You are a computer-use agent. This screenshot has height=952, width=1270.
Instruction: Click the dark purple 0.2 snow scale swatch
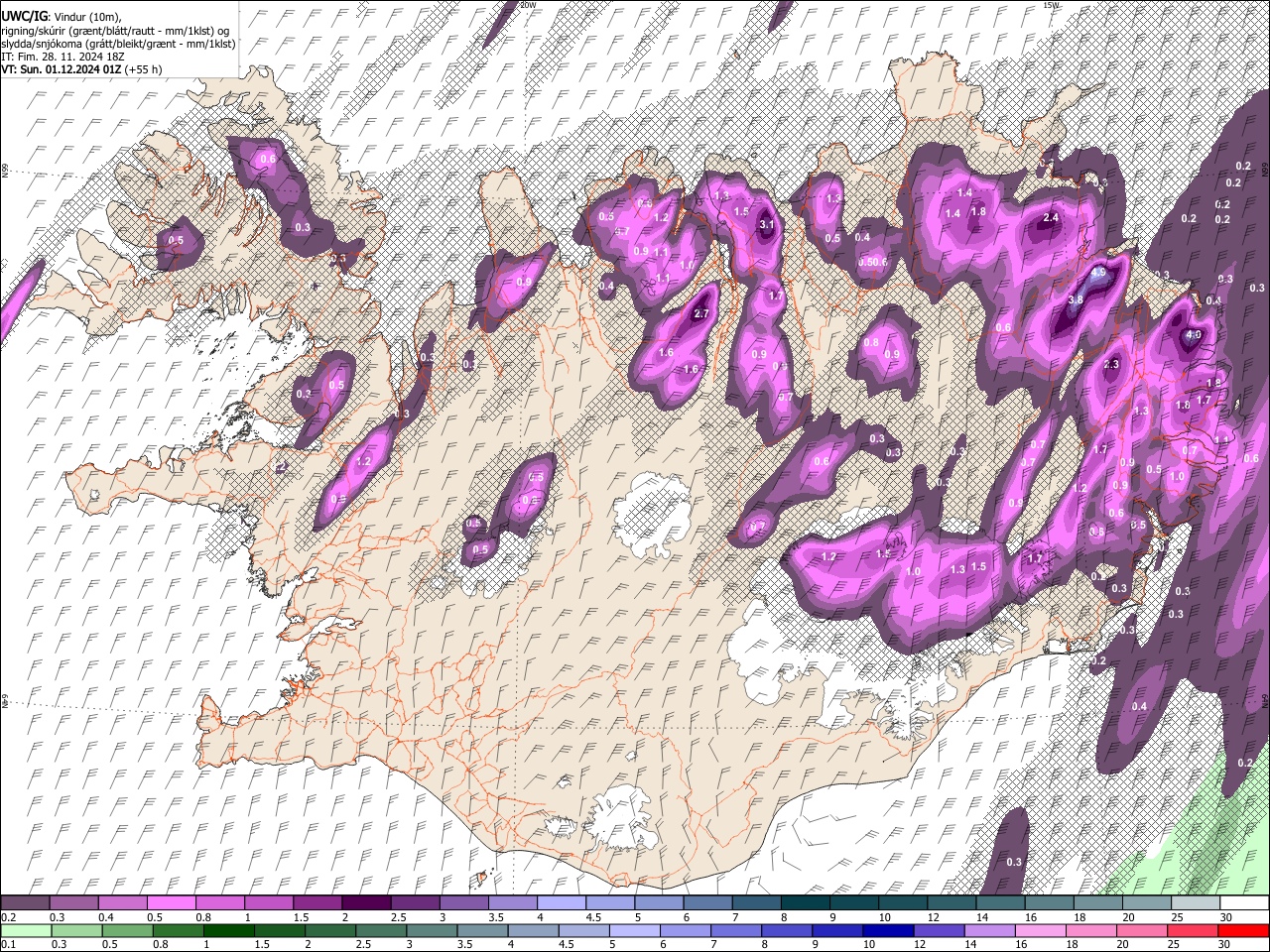[x=26, y=903]
